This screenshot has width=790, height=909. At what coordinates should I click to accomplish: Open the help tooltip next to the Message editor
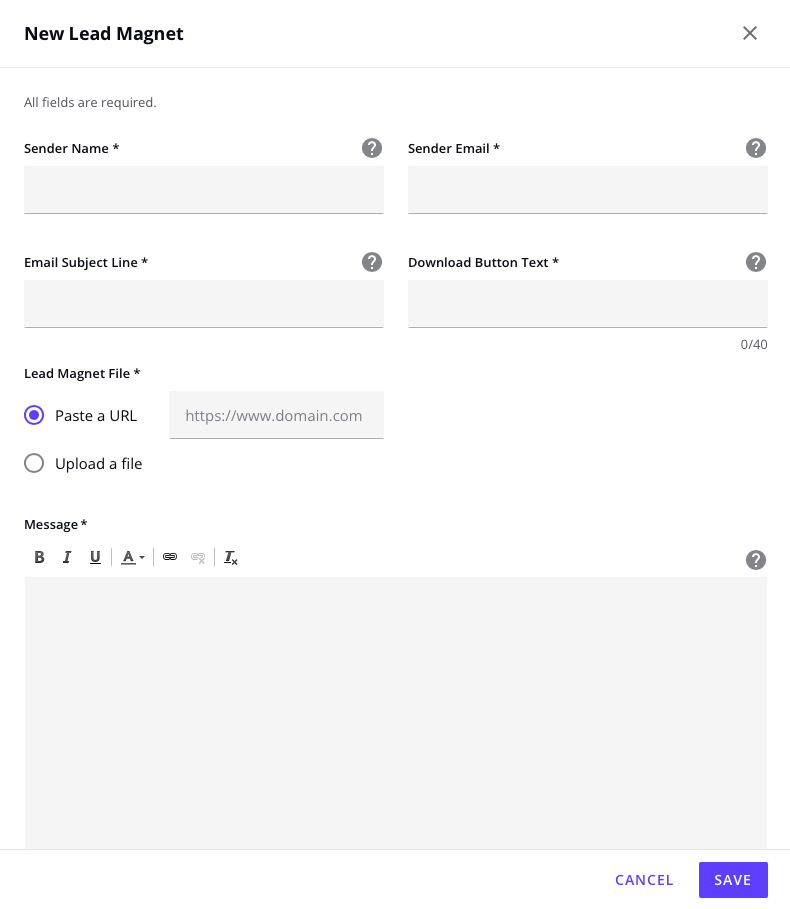point(756,560)
